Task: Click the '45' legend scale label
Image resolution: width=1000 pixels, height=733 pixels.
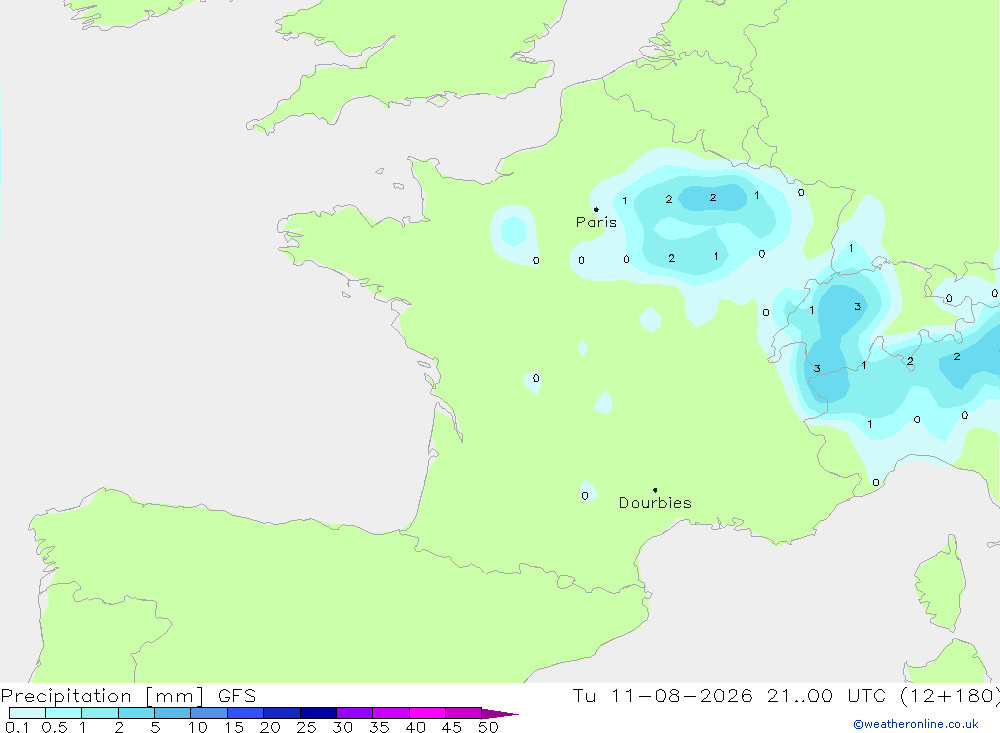Action: pyautogui.click(x=452, y=727)
